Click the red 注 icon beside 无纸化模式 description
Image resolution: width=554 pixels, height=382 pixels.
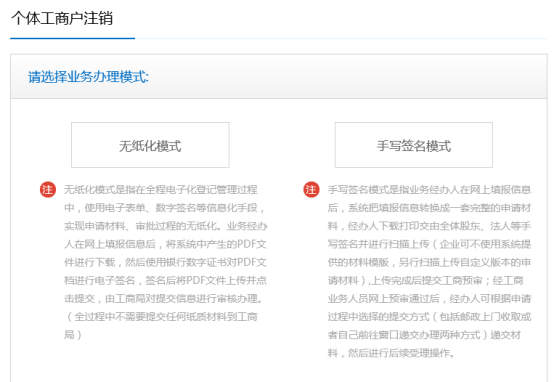pyautogui.click(x=48, y=190)
